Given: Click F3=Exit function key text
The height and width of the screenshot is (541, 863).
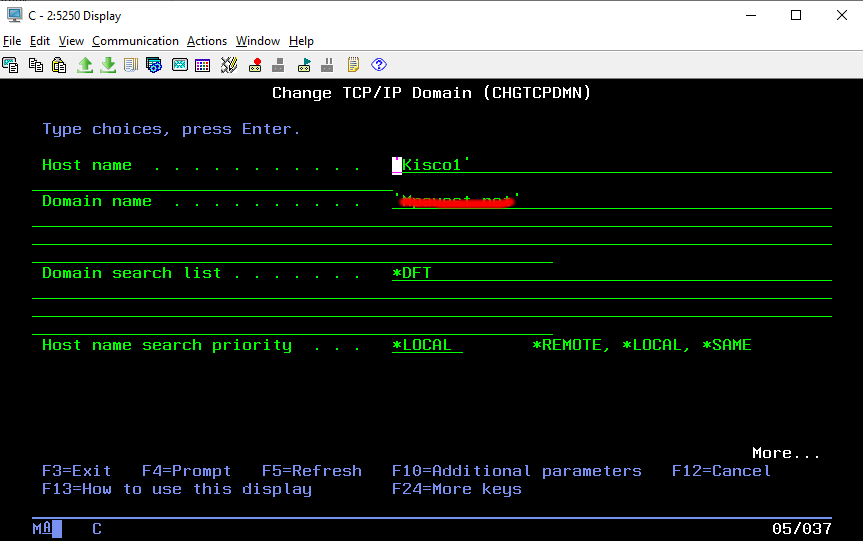Looking at the screenshot, I should click(x=77, y=471).
